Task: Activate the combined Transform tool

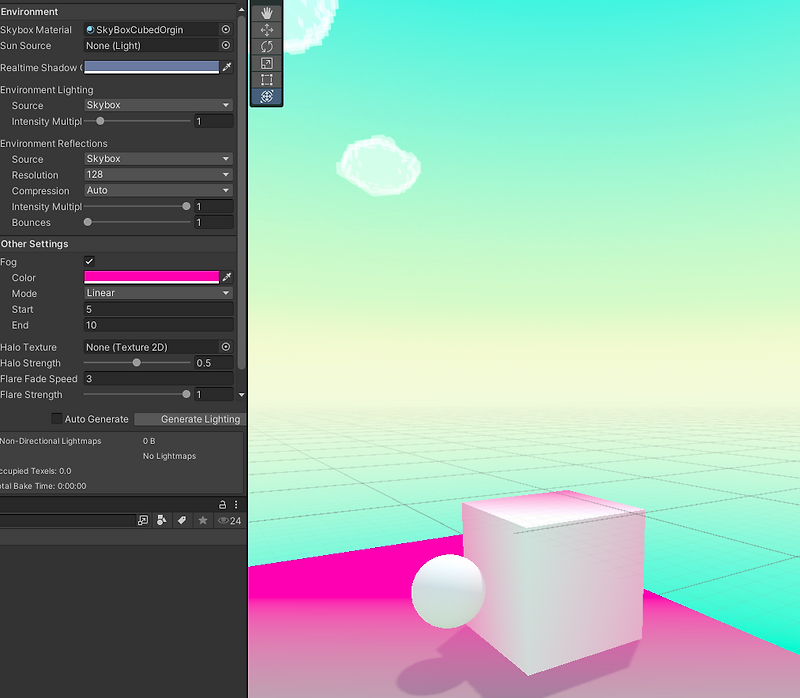Action: click(x=265, y=97)
